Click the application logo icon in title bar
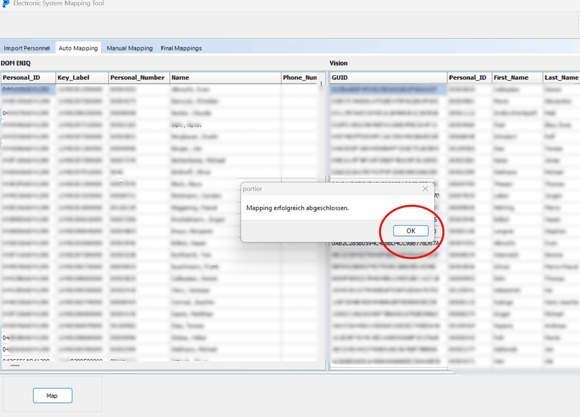The width and height of the screenshot is (580, 417). 6,3
